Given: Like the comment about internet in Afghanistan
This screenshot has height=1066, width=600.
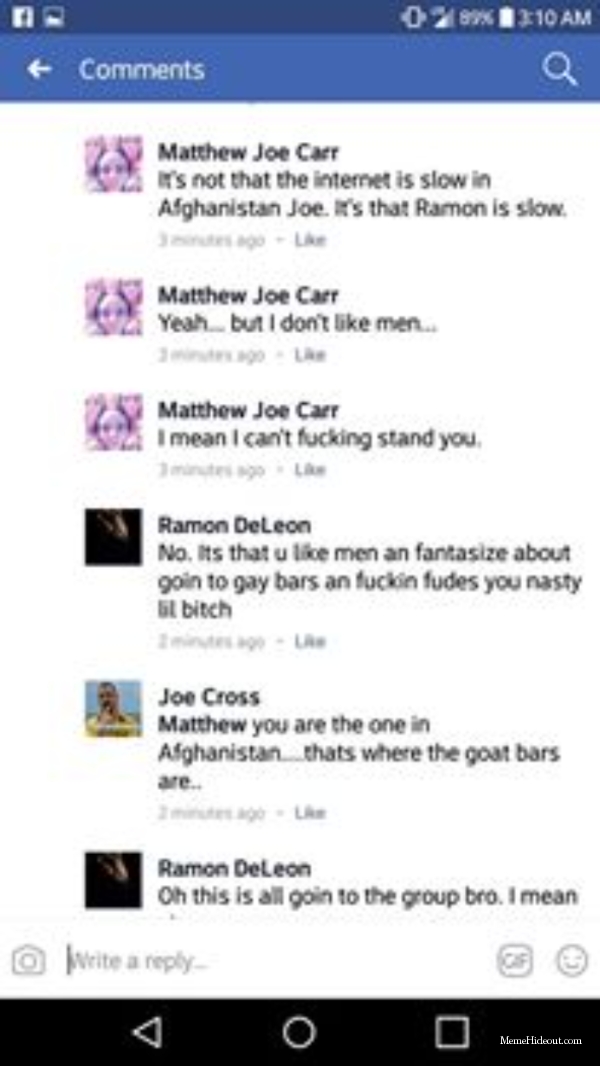Looking at the screenshot, I should pos(310,240).
